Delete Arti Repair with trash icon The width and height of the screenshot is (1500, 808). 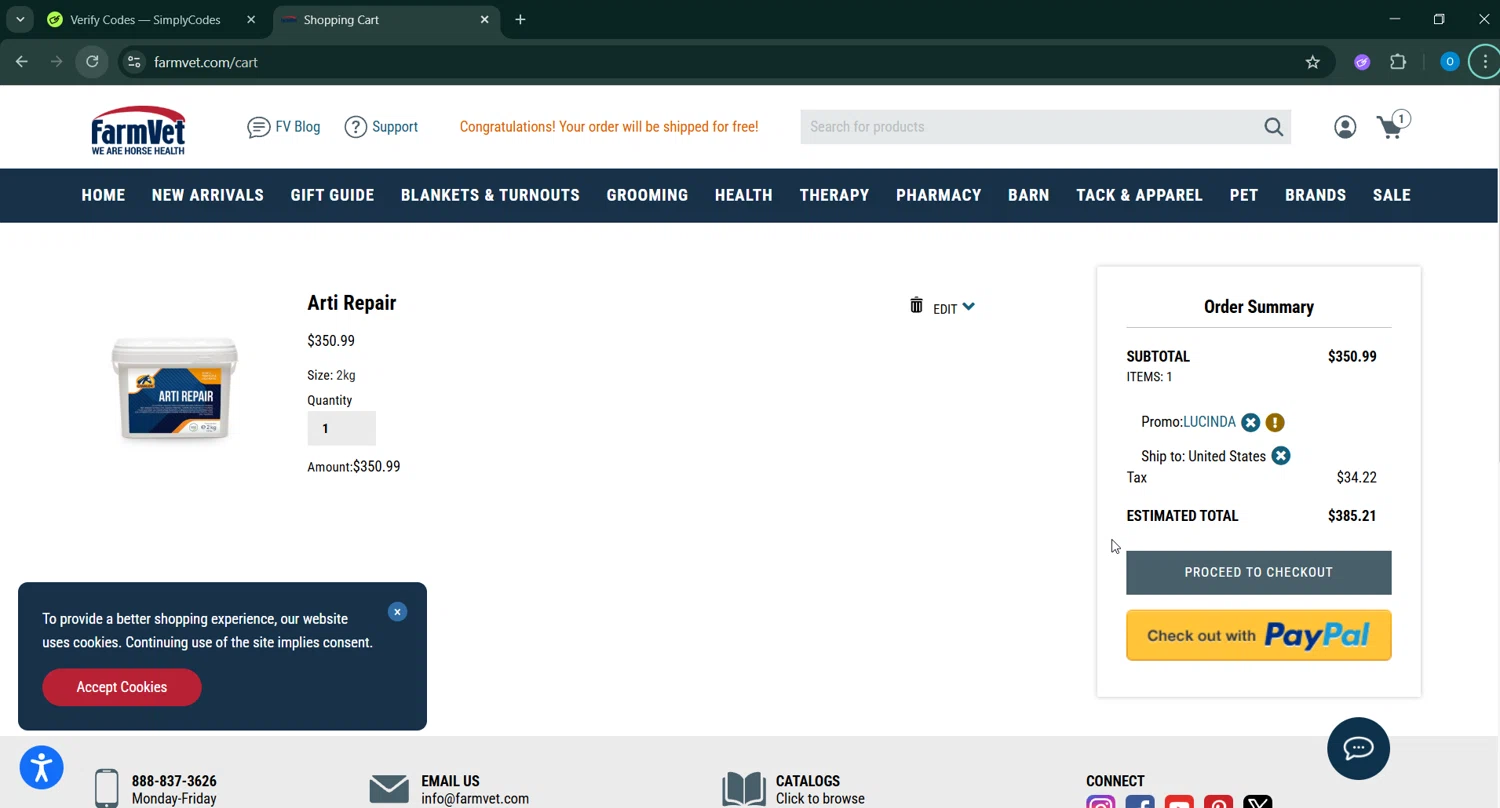coord(916,305)
